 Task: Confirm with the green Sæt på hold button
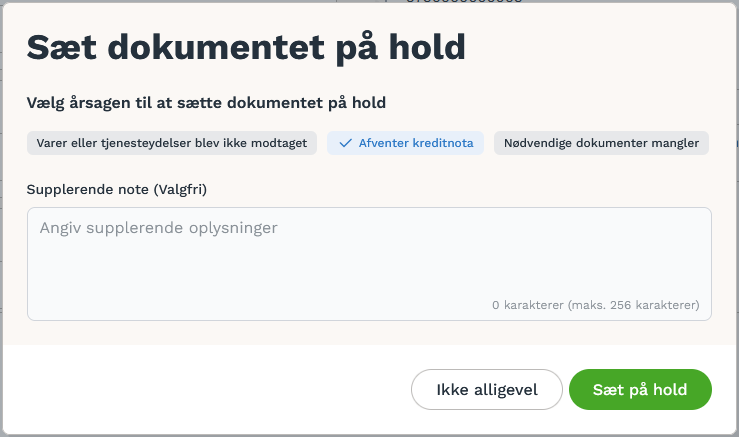640,389
